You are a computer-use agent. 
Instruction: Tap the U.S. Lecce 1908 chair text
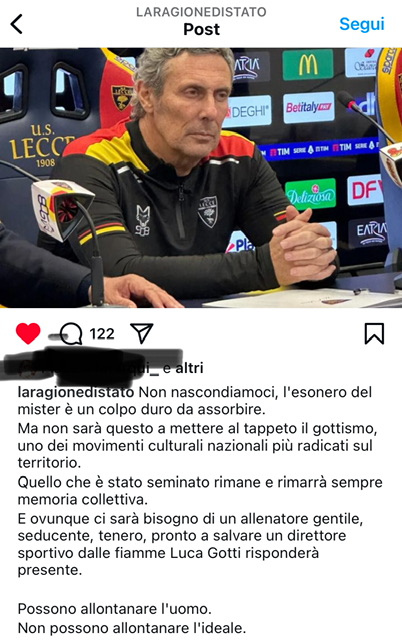click(41, 147)
